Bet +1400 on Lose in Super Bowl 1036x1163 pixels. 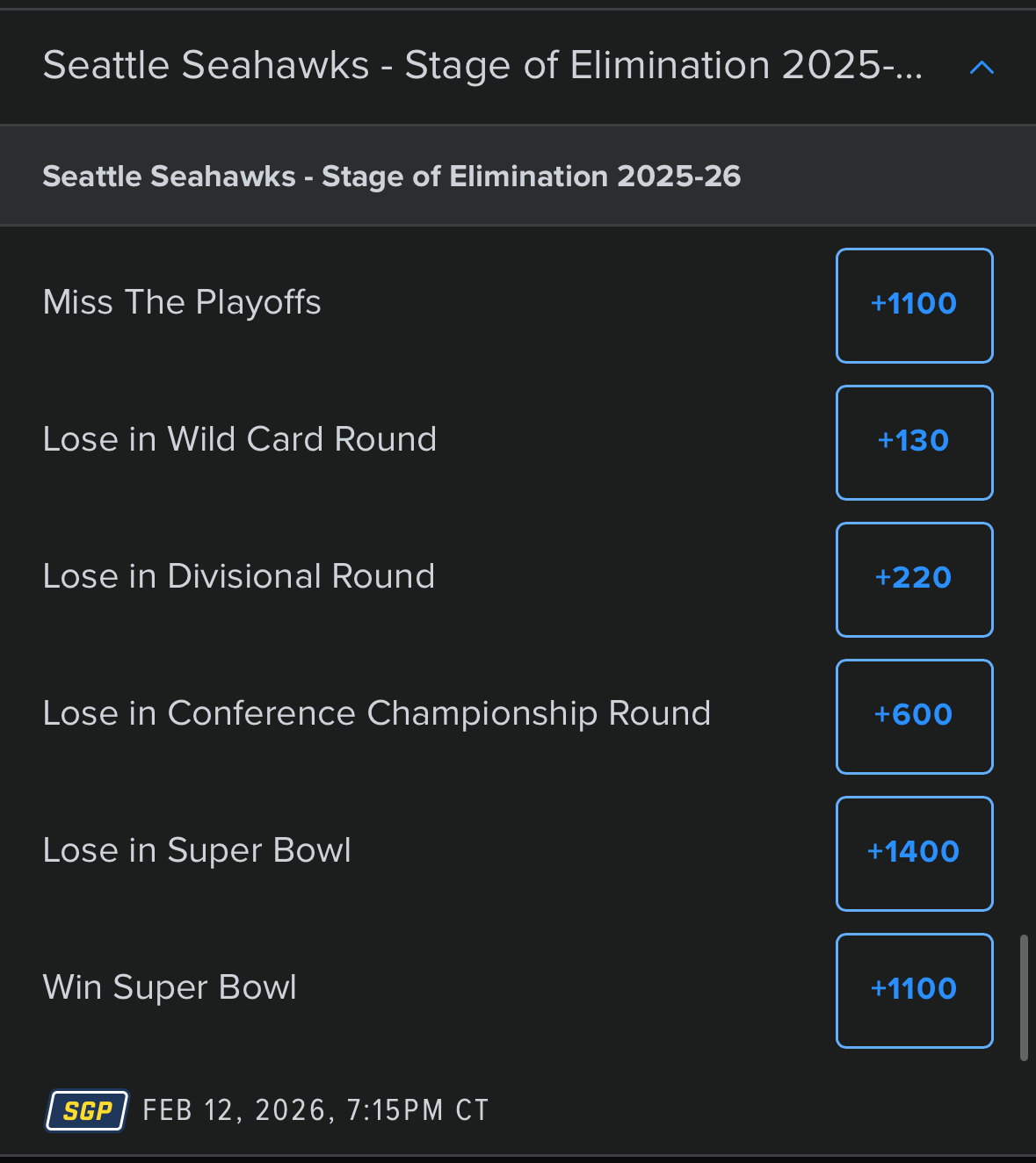[x=914, y=853]
